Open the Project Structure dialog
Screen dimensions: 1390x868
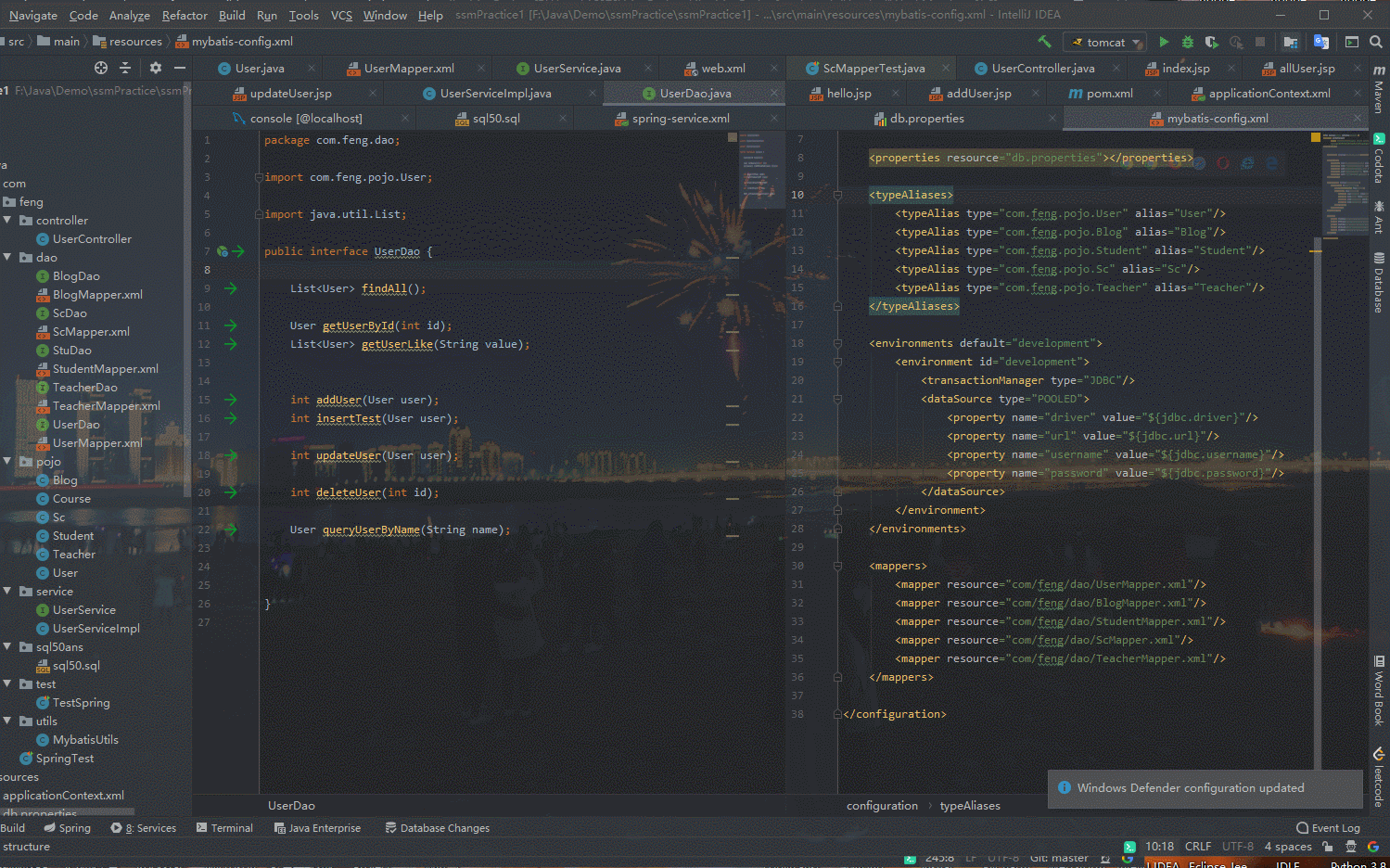[x=1291, y=42]
